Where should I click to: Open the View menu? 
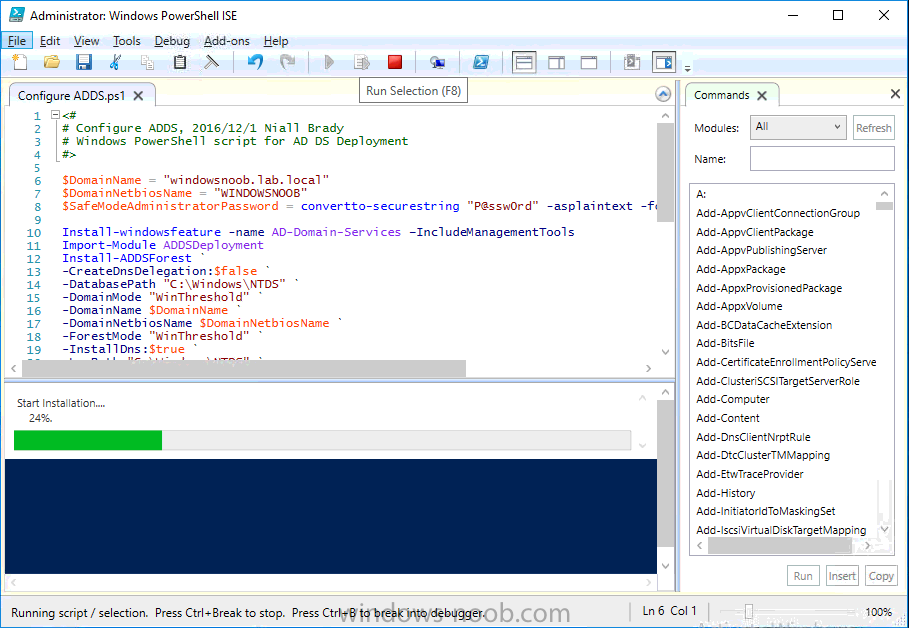click(86, 41)
